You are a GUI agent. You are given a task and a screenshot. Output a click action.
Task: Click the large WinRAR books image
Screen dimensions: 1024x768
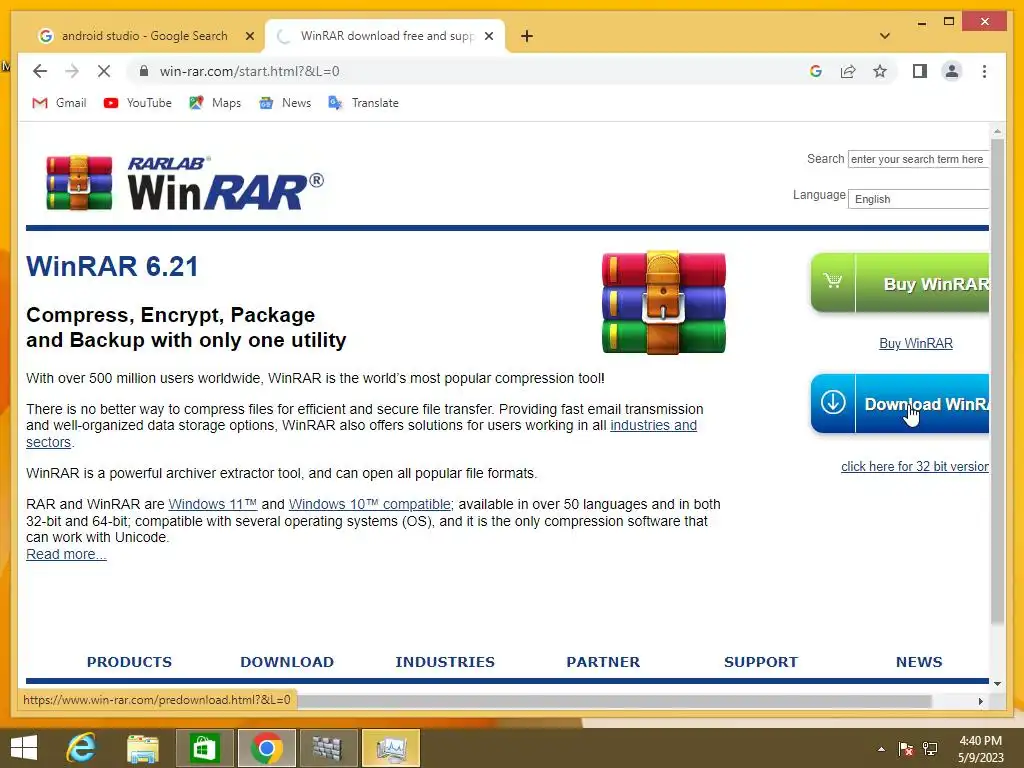point(664,302)
